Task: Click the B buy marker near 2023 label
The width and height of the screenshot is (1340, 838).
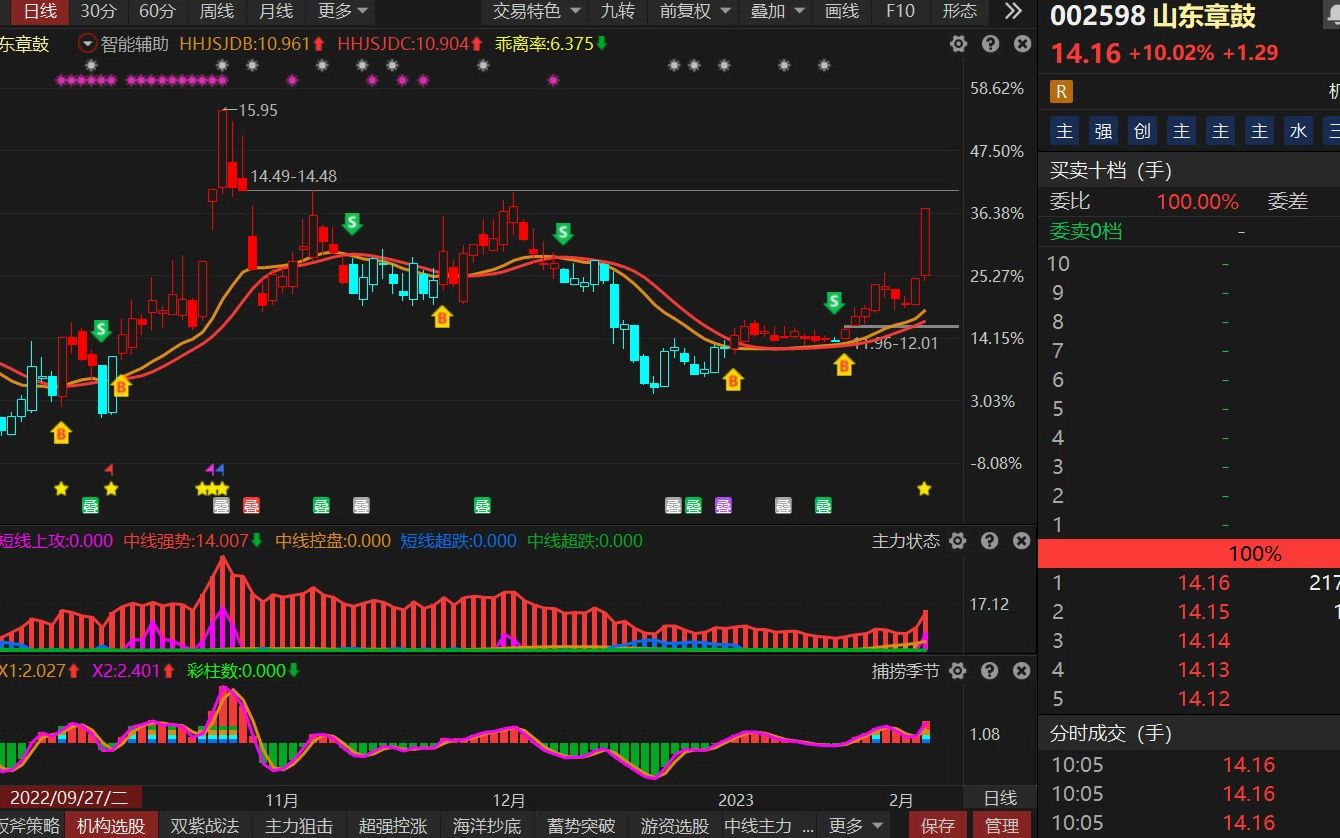Action: (x=734, y=379)
